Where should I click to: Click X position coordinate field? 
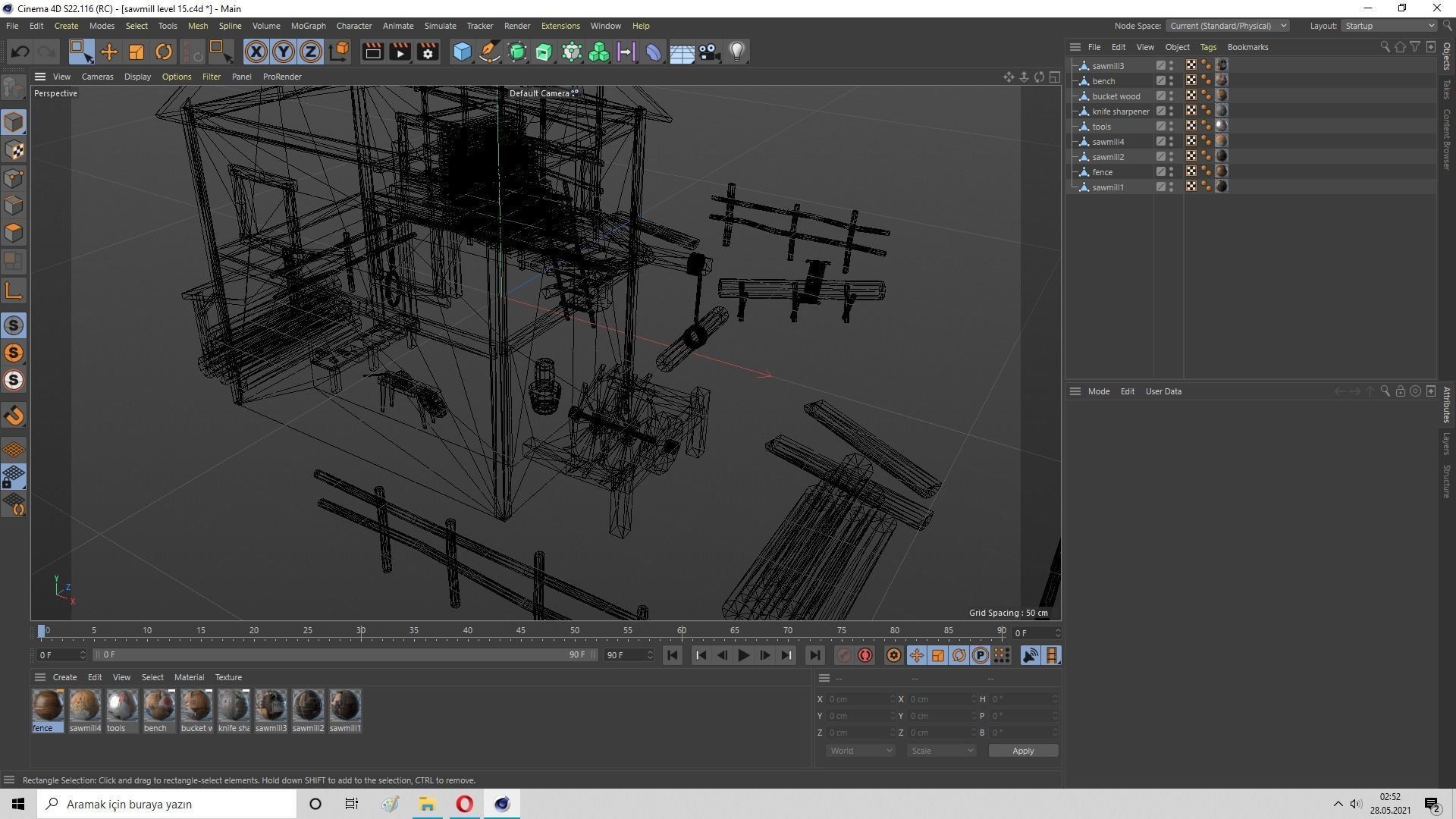coord(860,699)
